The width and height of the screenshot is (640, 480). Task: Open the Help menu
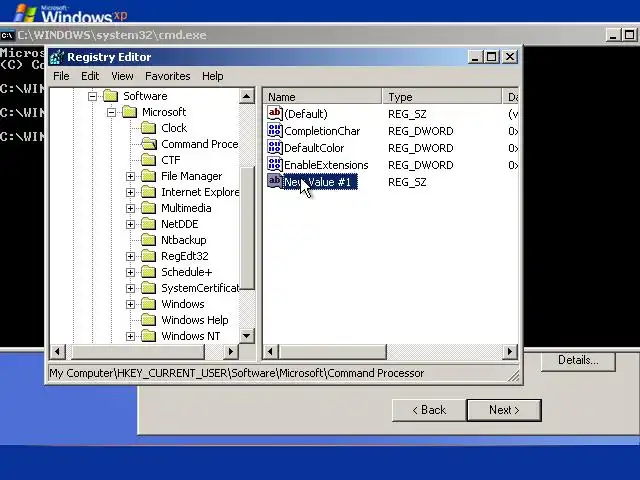point(212,76)
